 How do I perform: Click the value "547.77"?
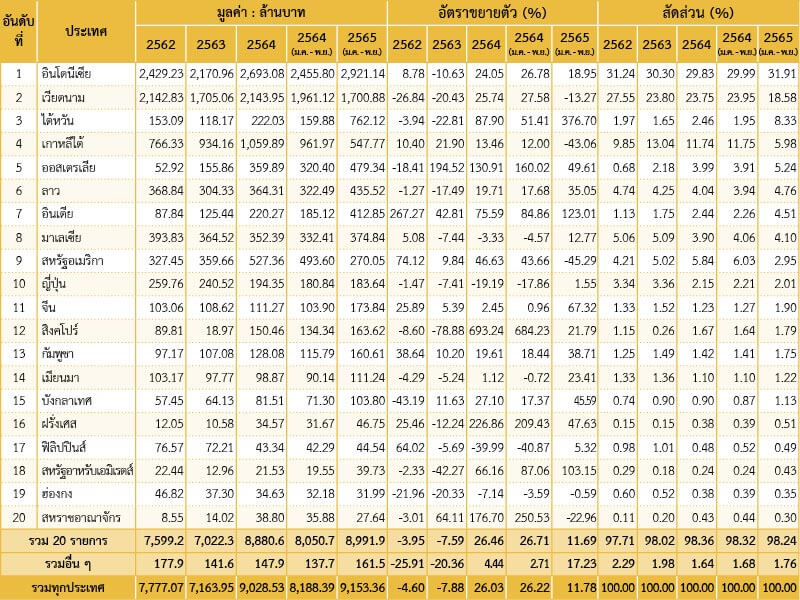(368, 144)
